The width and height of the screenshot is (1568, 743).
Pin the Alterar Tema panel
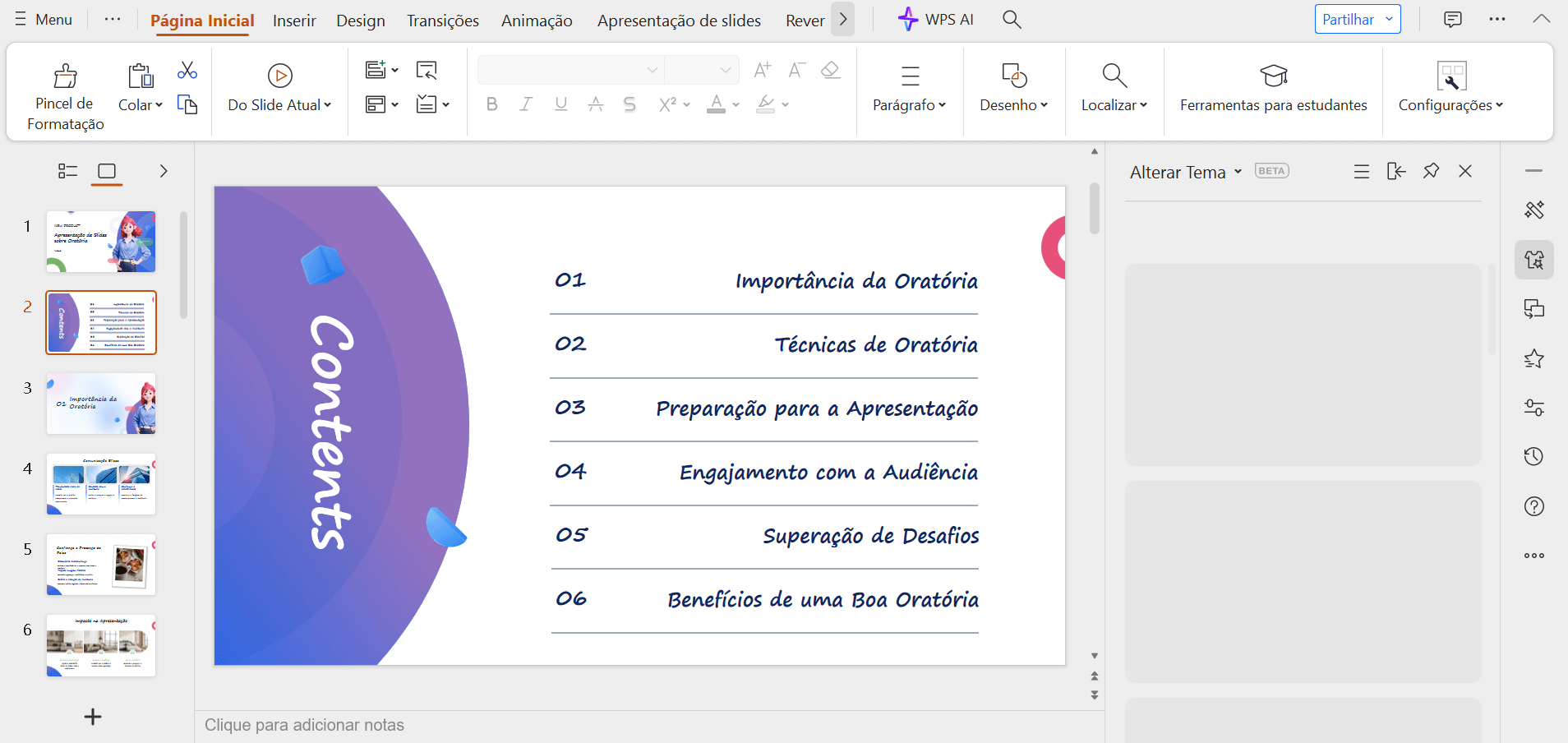click(x=1431, y=171)
